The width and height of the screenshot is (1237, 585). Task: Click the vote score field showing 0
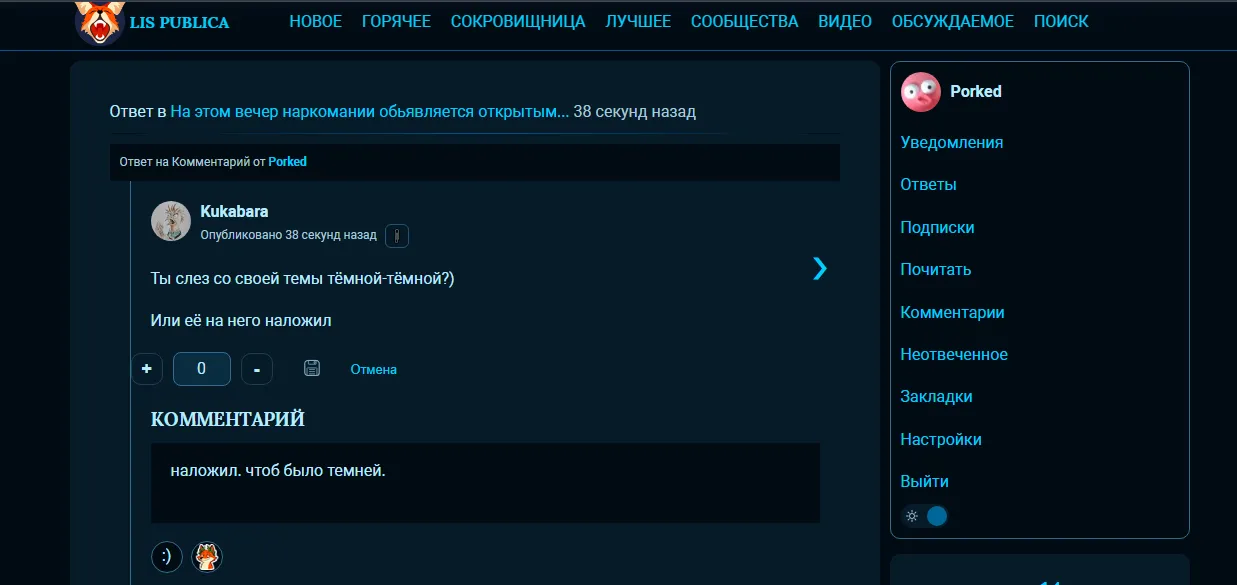(202, 369)
